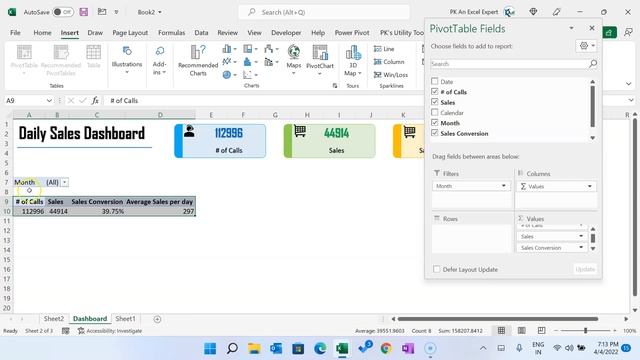Insert a Column sparkline

[389, 62]
